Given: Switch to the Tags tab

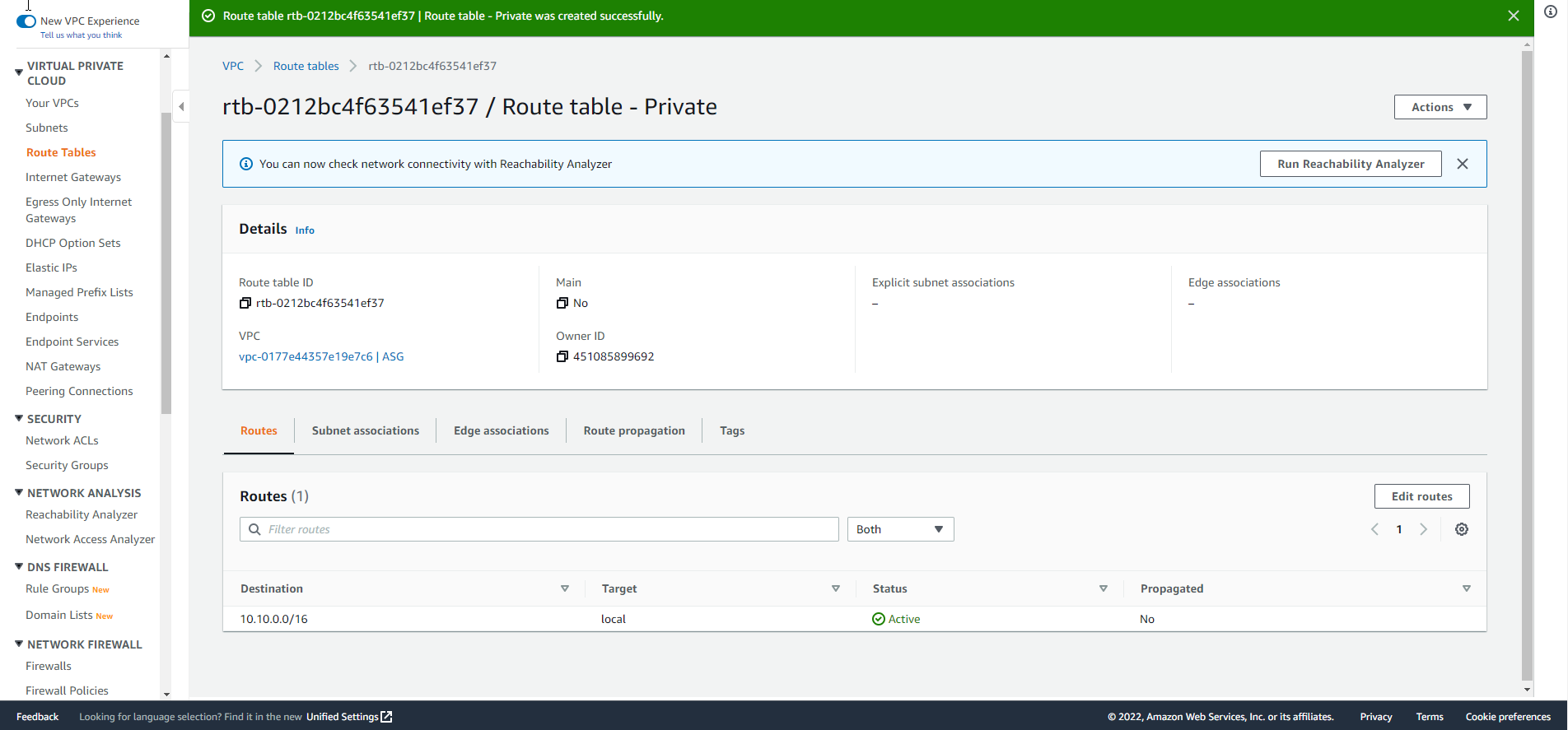Looking at the screenshot, I should tap(732, 430).
